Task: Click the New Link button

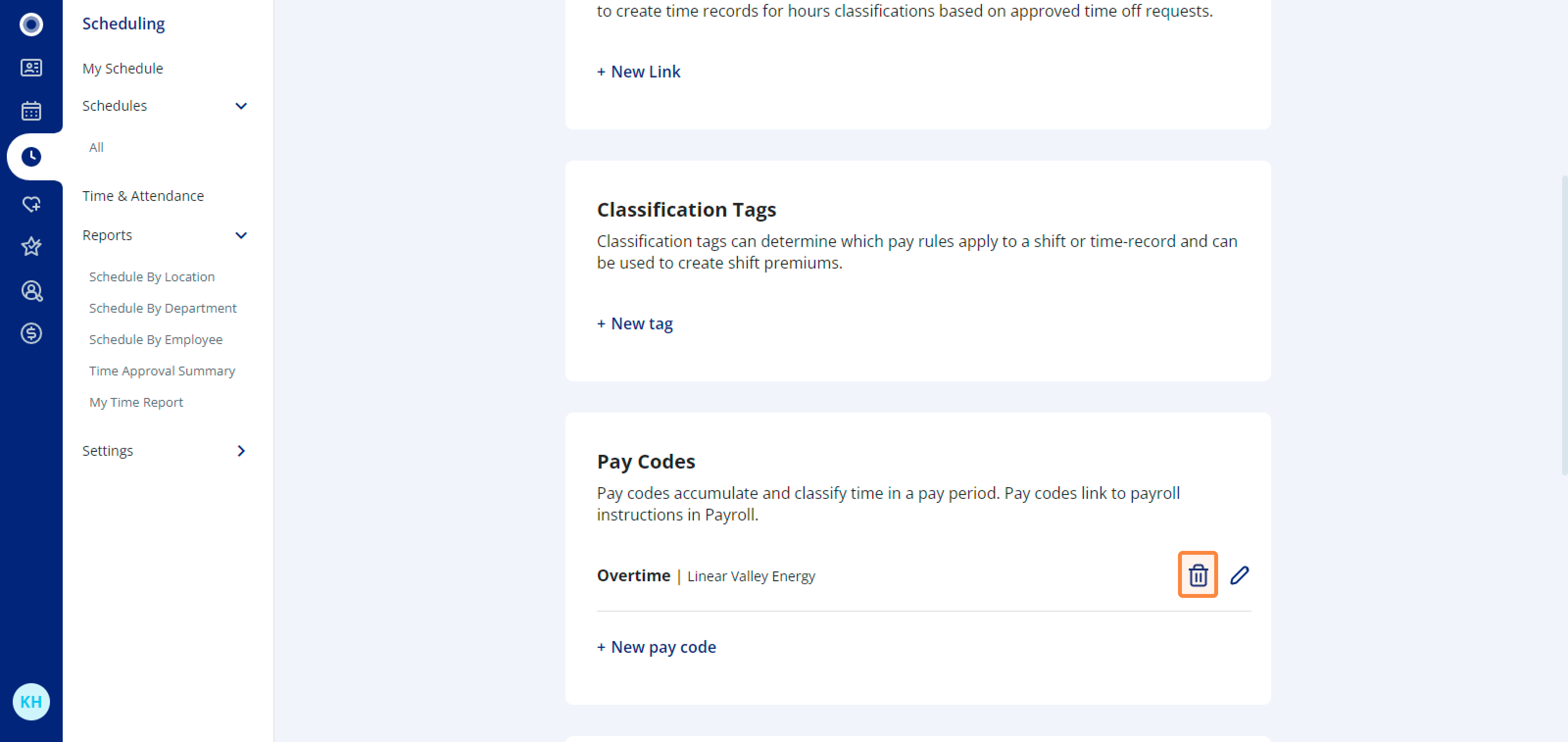Action: click(x=638, y=72)
